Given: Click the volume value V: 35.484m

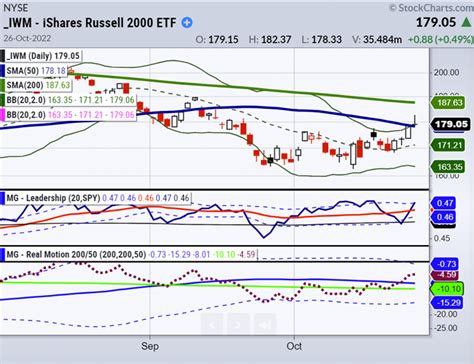Looking at the screenshot, I should click(377, 40).
